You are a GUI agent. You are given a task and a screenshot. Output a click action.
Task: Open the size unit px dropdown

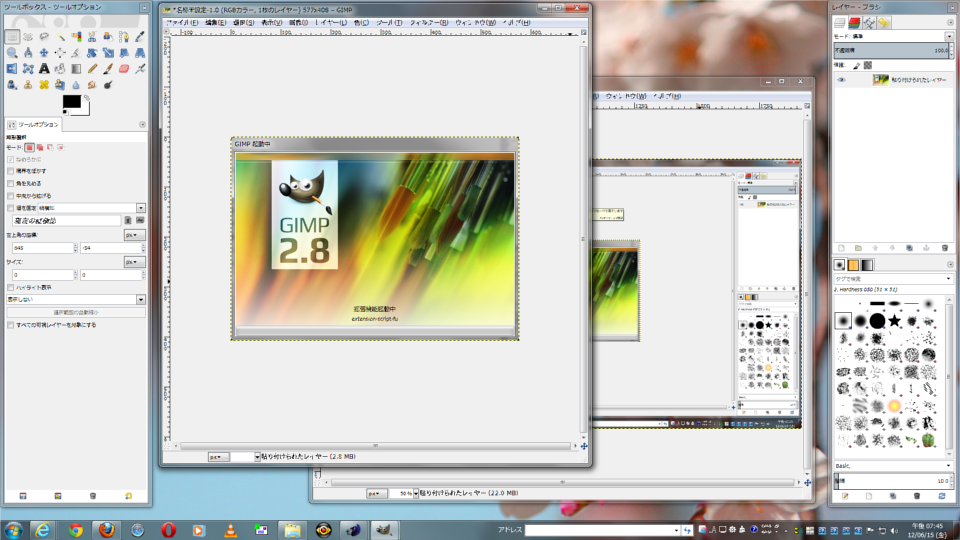click(134, 262)
